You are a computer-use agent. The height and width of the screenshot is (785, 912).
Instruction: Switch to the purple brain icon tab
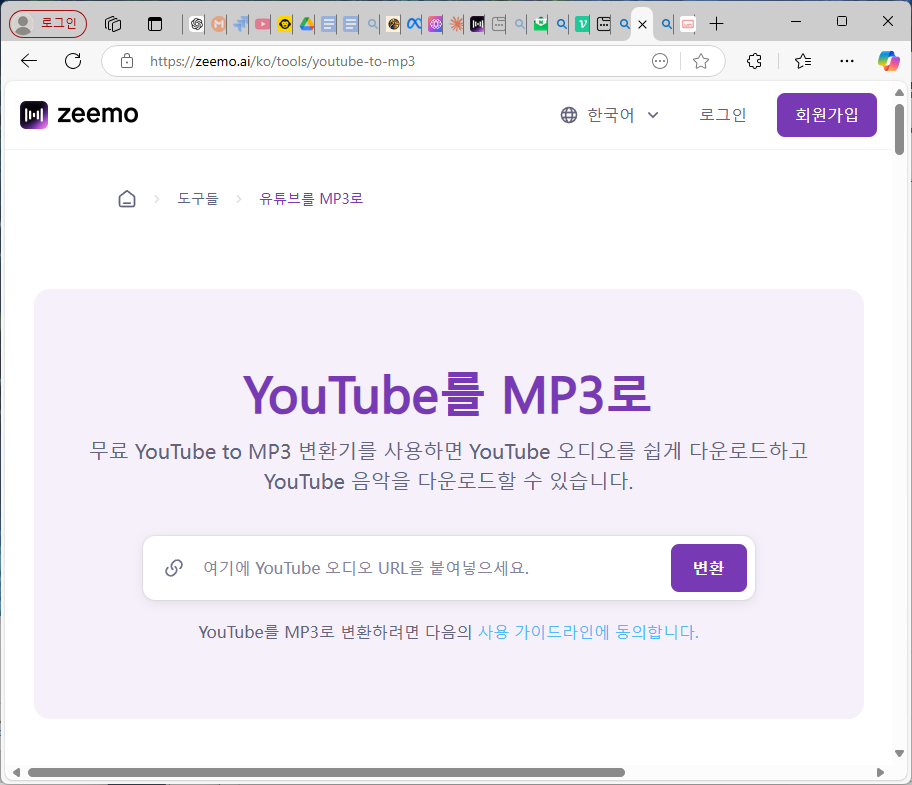click(435, 24)
